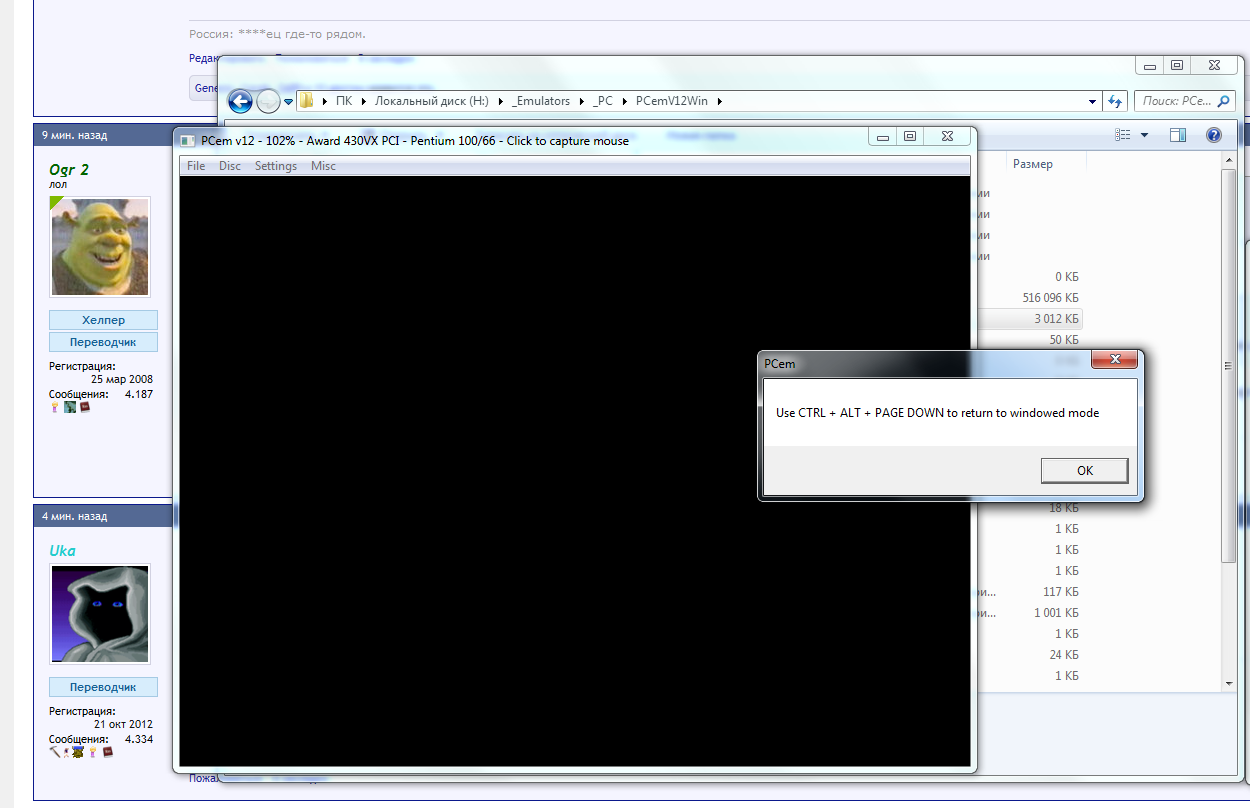Minimize the Explorer window

pyautogui.click(x=1150, y=65)
